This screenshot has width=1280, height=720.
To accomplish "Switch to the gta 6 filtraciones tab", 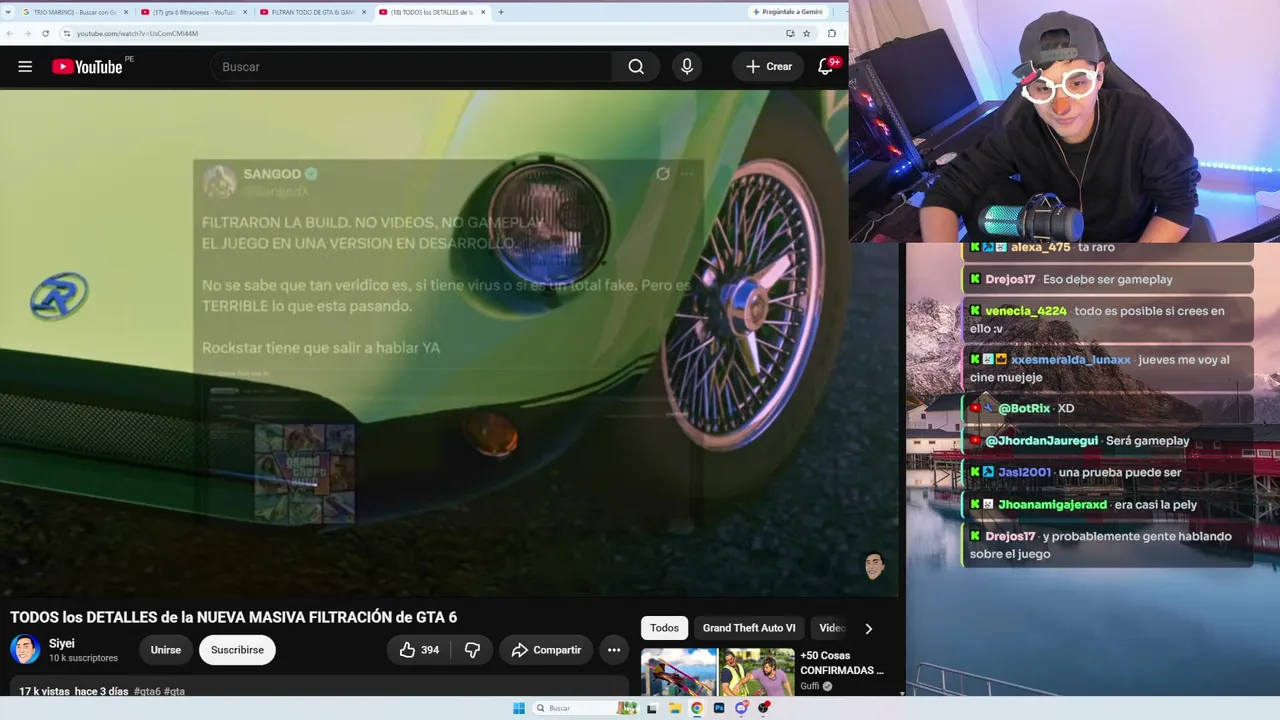I will (x=194, y=12).
